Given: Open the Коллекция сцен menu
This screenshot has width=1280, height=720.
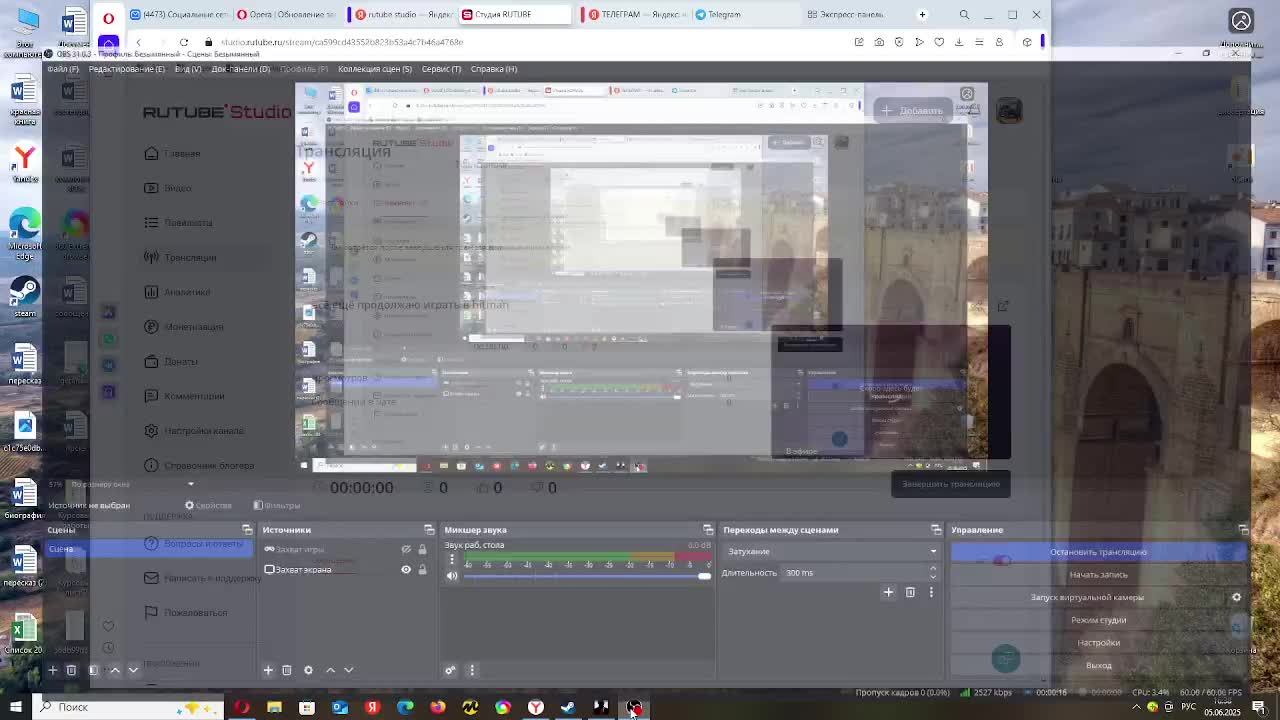Looking at the screenshot, I should 375,69.
